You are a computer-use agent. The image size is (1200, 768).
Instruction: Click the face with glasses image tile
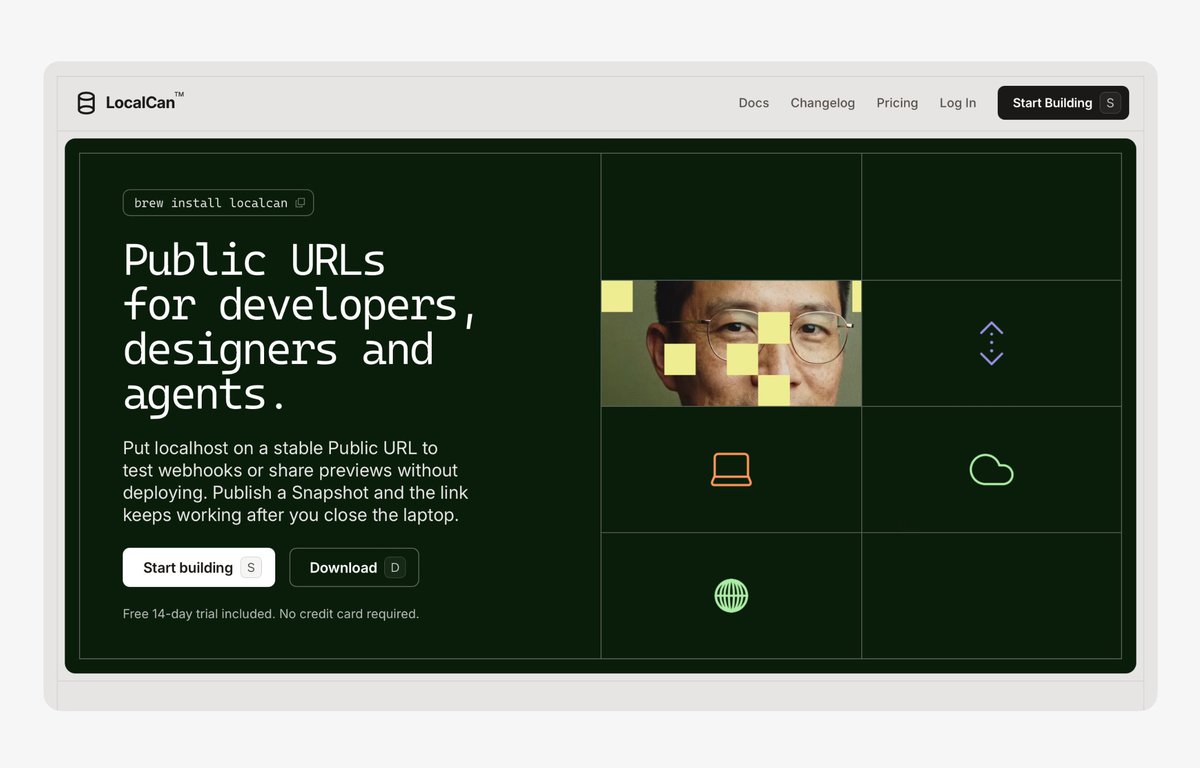click(x=731, y=343)
